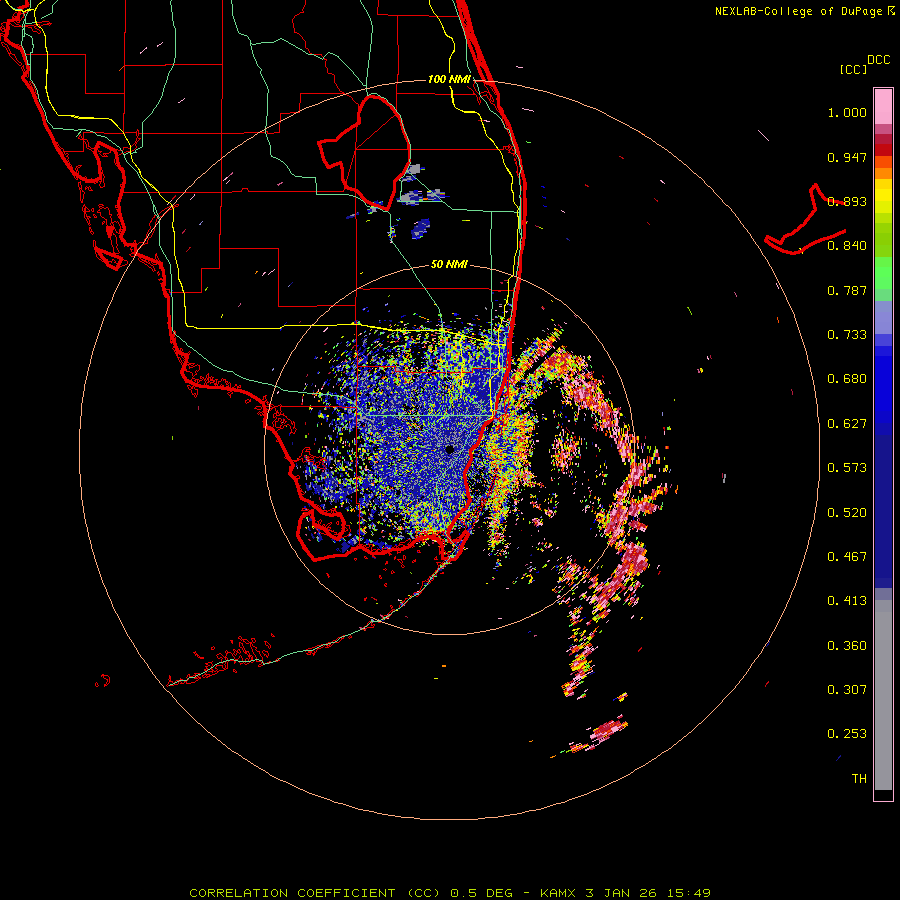Select the 0.360 scale value
Screen dimensions: 900x900
pos(847,646)
